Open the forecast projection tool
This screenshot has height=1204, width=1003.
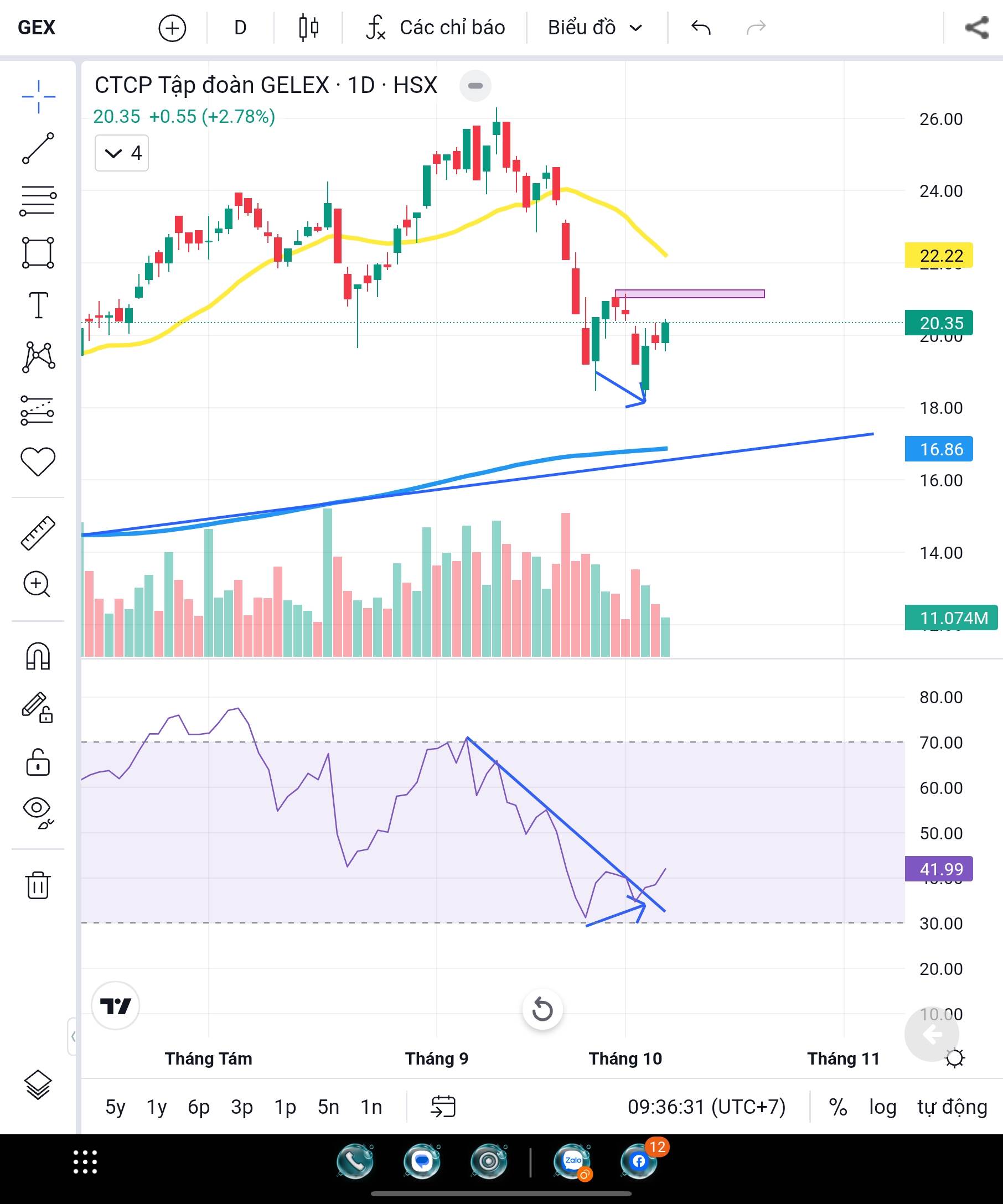[x=38, y=411]
